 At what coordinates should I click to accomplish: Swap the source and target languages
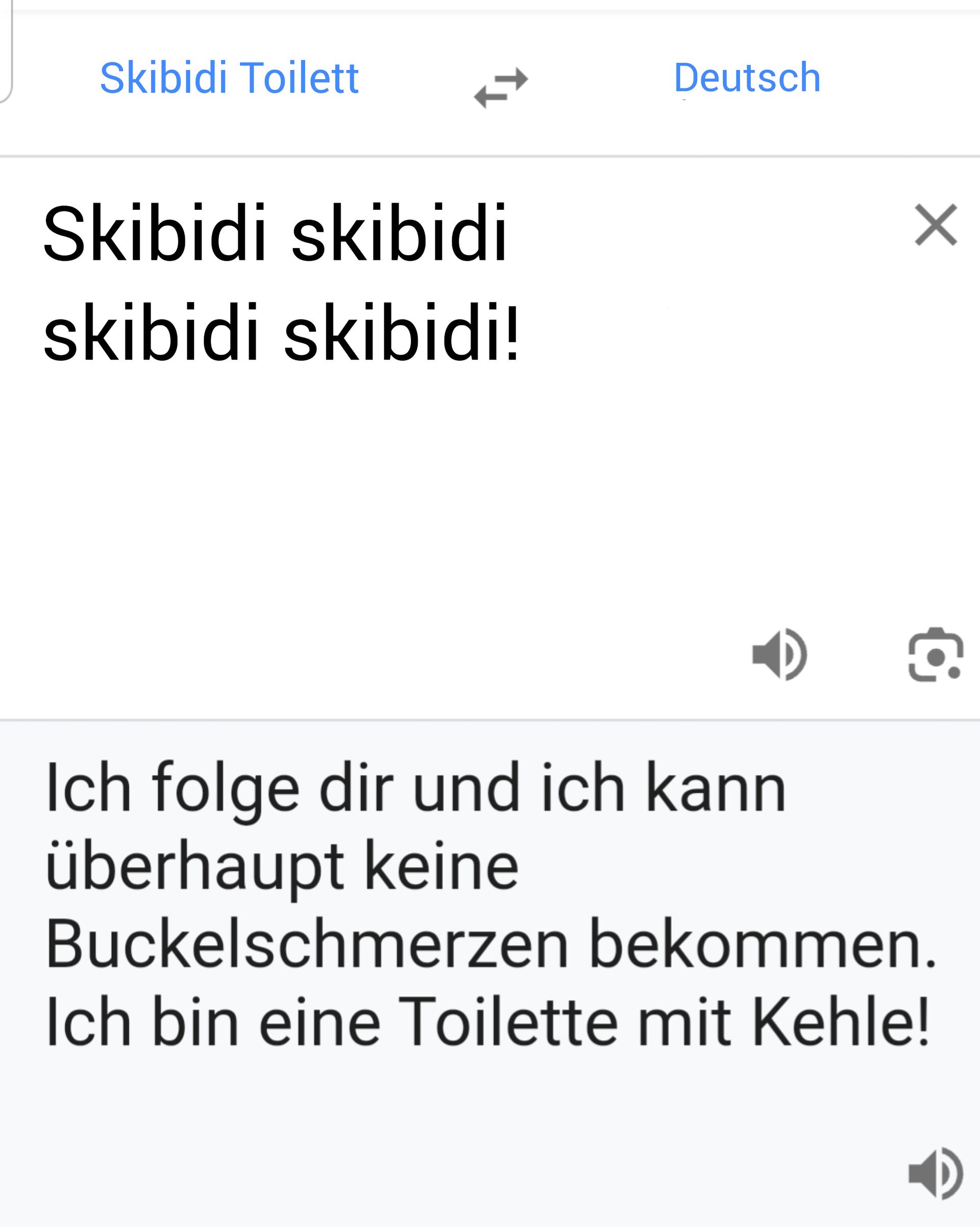click(501, 88)
